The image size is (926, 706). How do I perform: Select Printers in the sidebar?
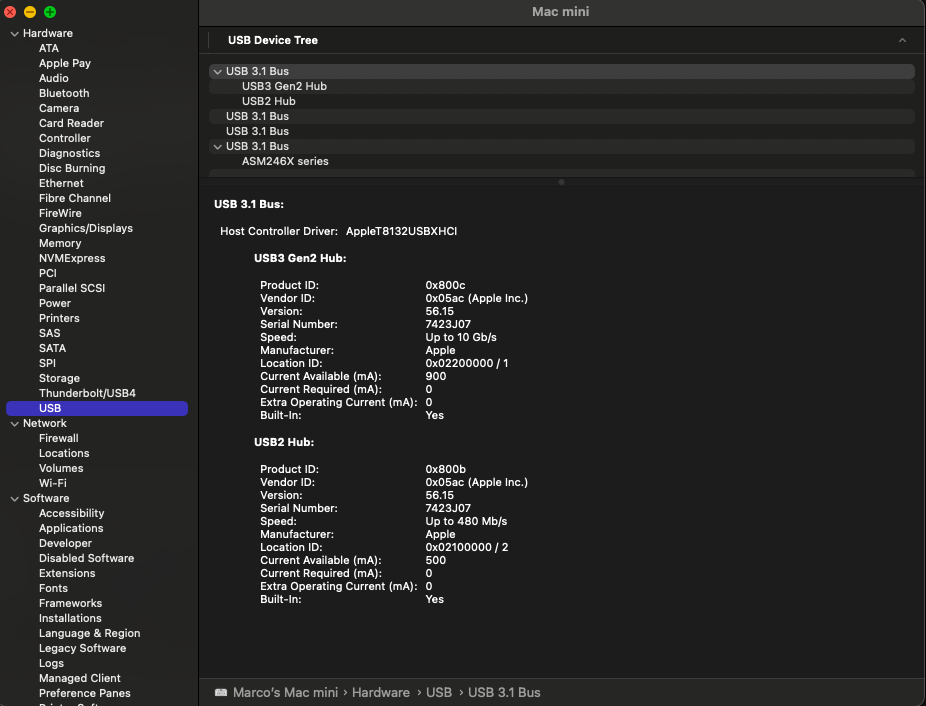pos(59,318)
